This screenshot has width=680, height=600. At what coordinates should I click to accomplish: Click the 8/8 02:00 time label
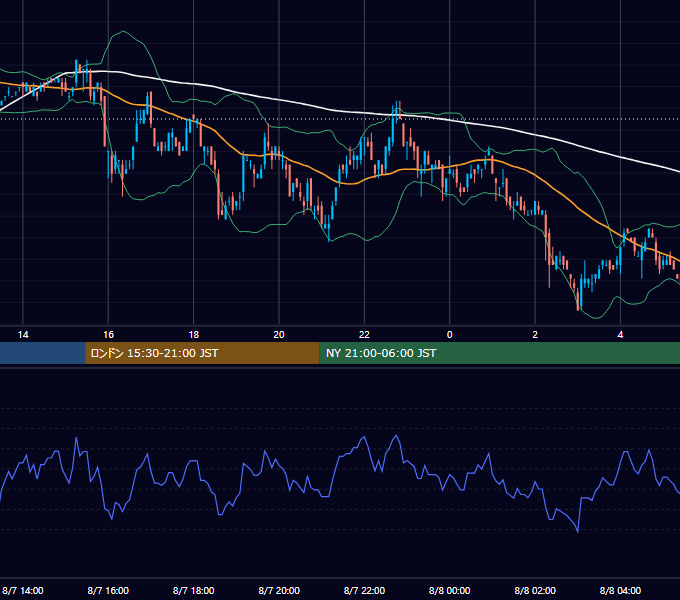535,590
